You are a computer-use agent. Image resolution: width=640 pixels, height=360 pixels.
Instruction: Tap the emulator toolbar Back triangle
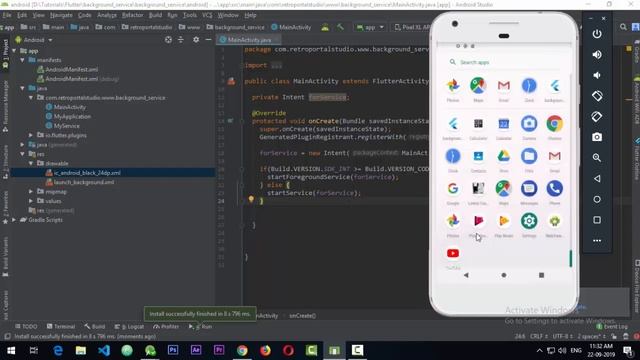(x=597, y=178)
